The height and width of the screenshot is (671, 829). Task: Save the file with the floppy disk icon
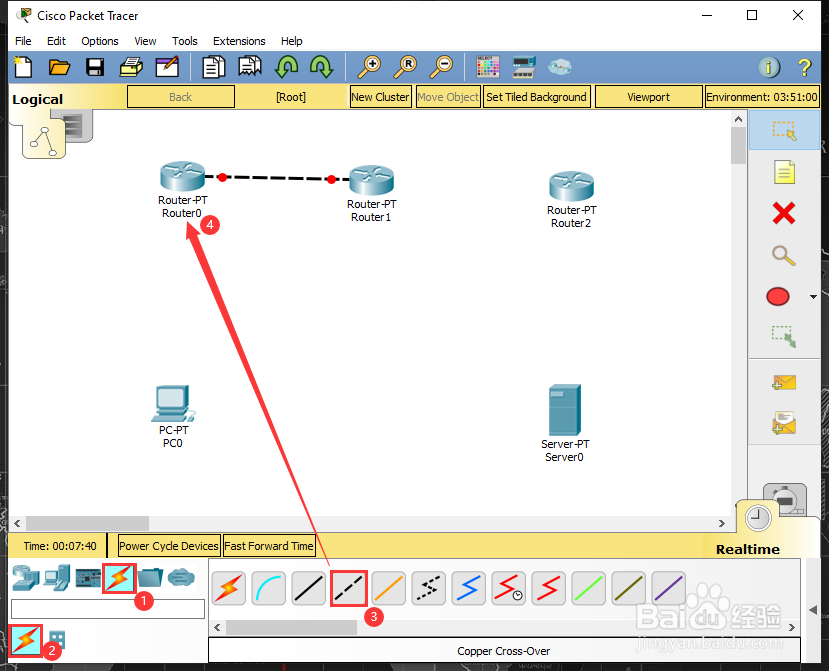[95, 67]
